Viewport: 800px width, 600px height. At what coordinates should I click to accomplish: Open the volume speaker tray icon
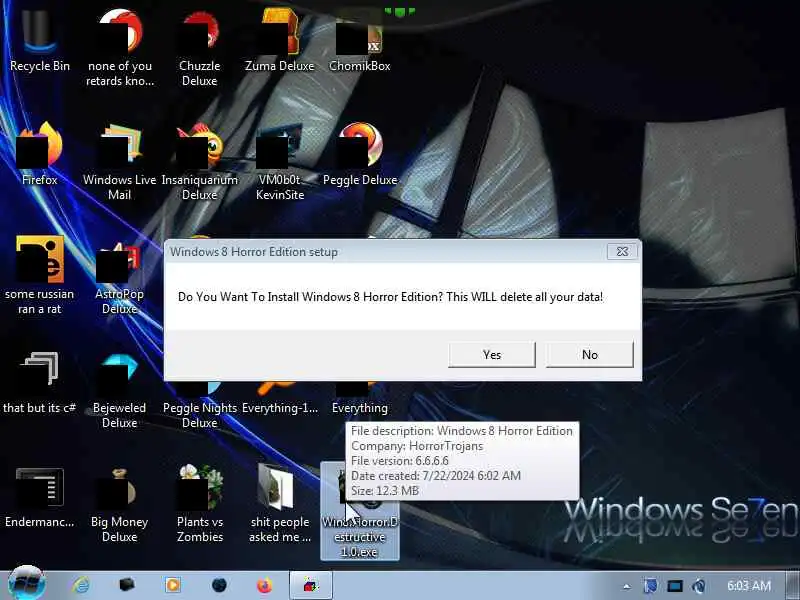[x=698, y=586]
